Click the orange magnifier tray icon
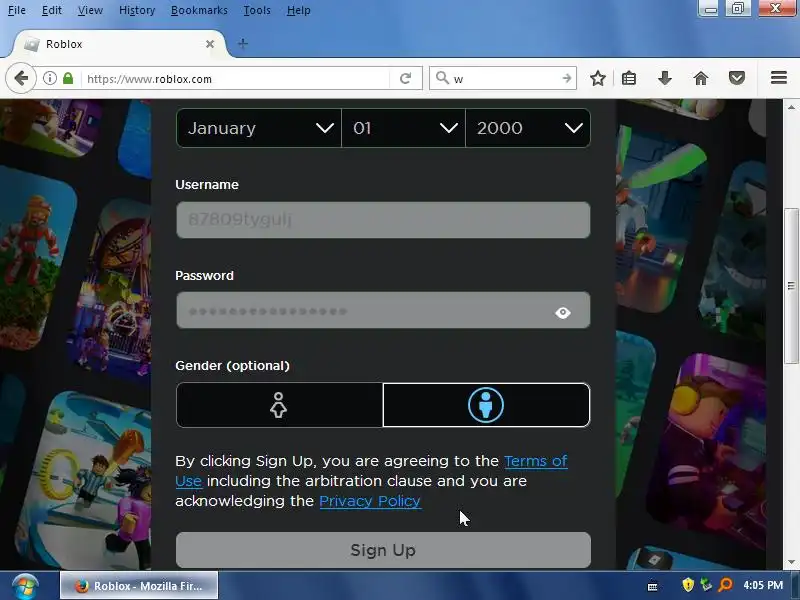This screenshot has height=600, width=800. point(726,585)
